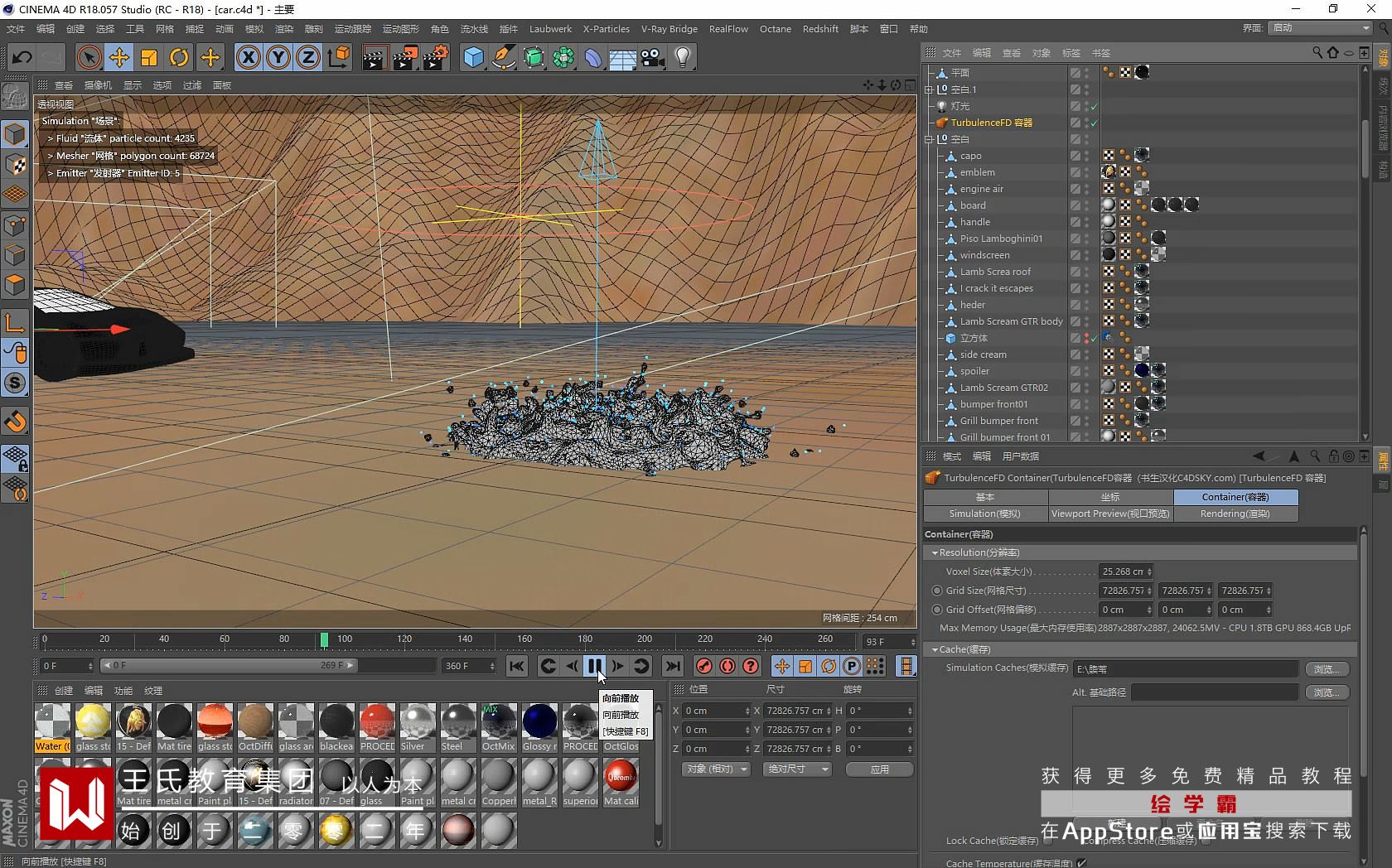Pause the timeline playback
This screenshot has width=1392, height=868.
(x=595, y=666)
